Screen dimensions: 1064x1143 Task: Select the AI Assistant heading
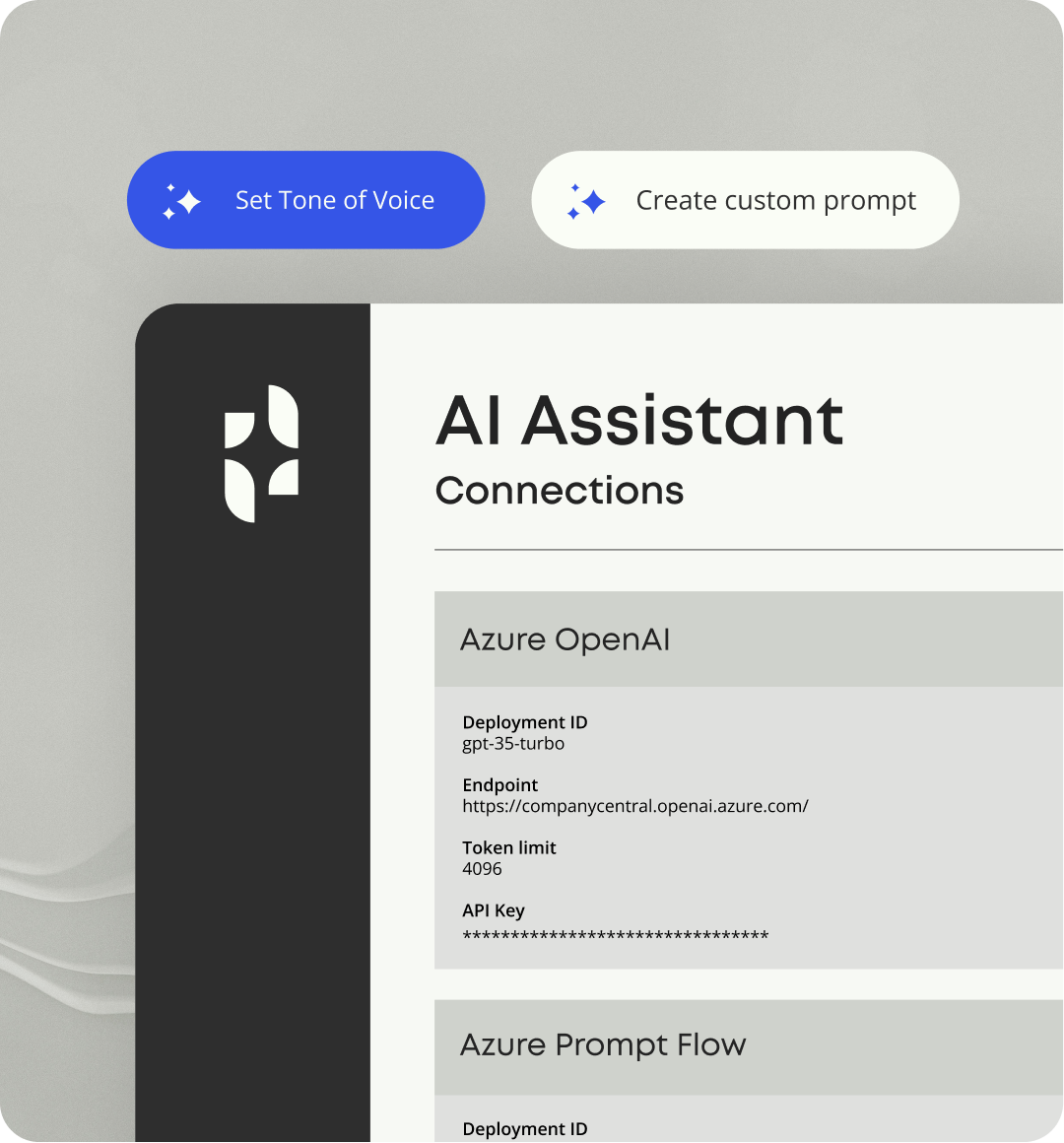point(639,421)
